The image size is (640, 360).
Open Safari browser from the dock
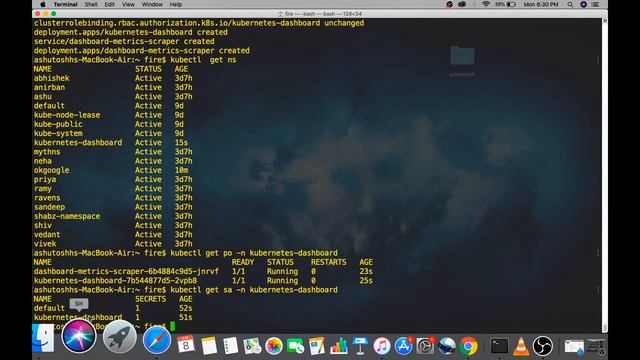pos(157,340)
